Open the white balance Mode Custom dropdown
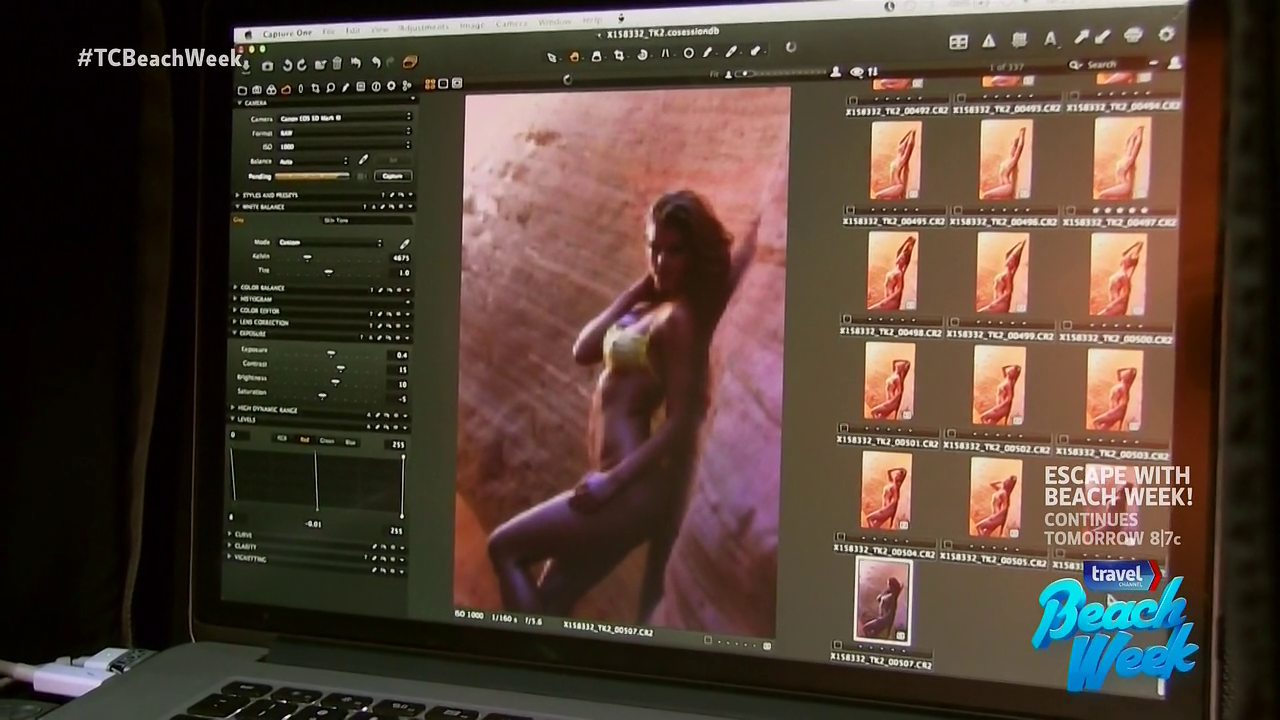Viewport: 1280px width, 720px height. point(330,243)
